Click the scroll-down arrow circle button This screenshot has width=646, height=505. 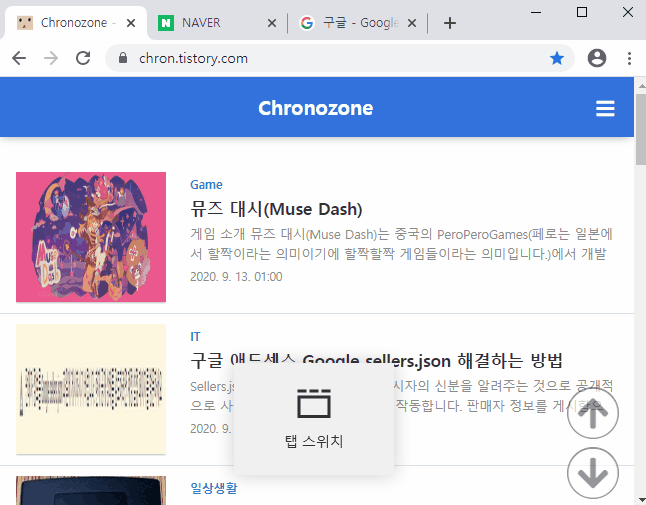click(x=592, y=473)
